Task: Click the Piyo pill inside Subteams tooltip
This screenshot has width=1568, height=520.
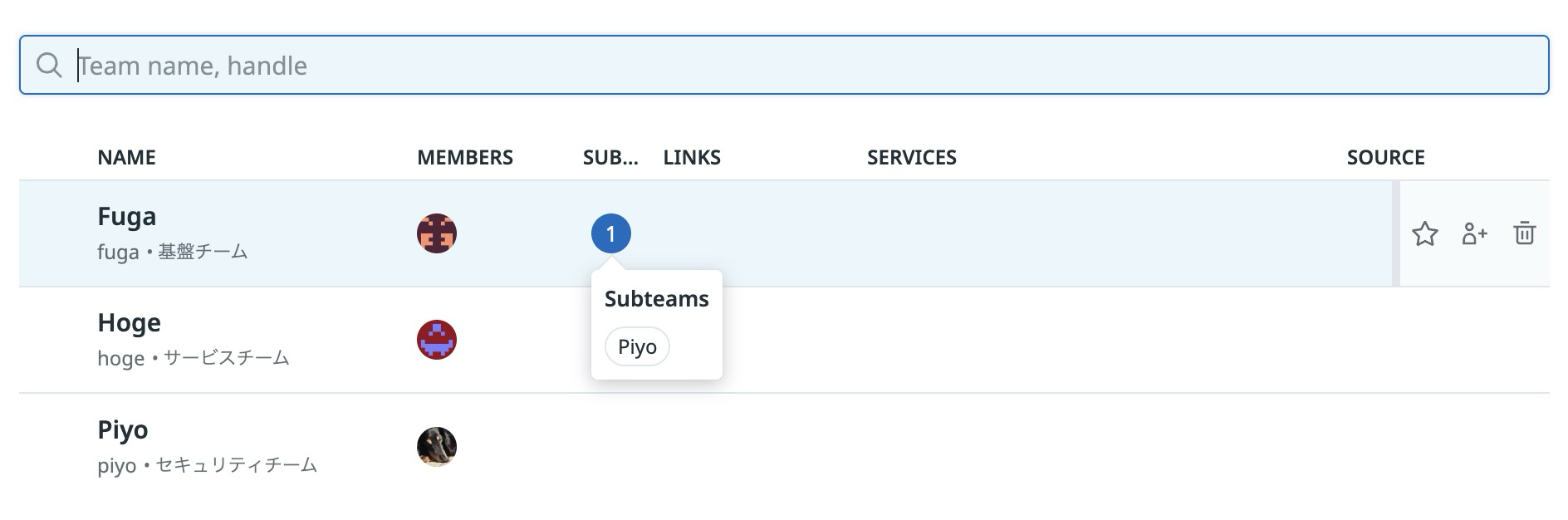Action: (x=636, y=346)
